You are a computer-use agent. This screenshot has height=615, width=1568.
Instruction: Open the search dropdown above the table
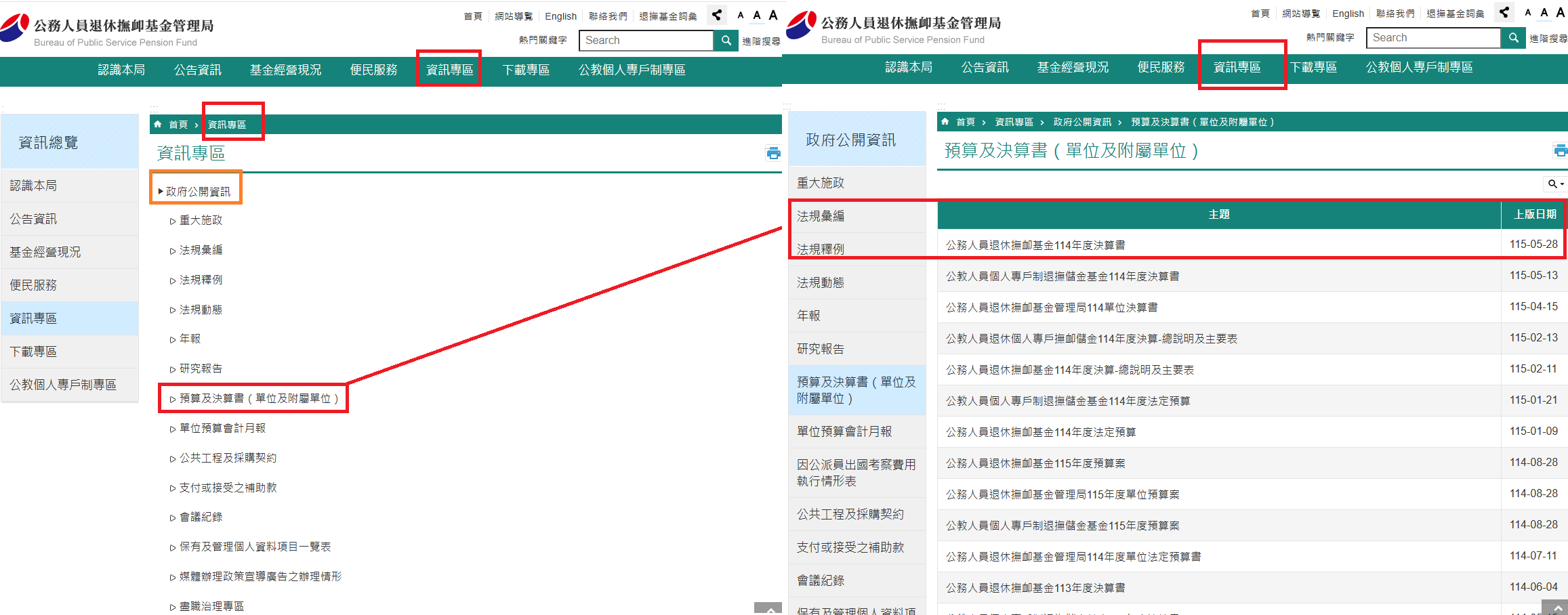1555,184
